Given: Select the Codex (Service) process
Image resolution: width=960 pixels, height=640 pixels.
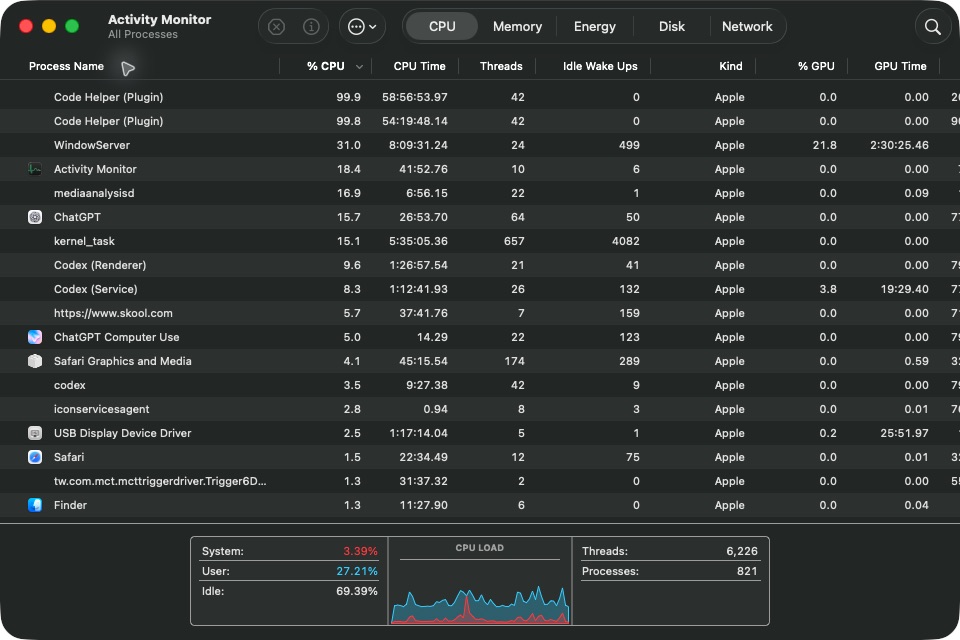Looking at the screenshot, I should [x=480, y=289].
